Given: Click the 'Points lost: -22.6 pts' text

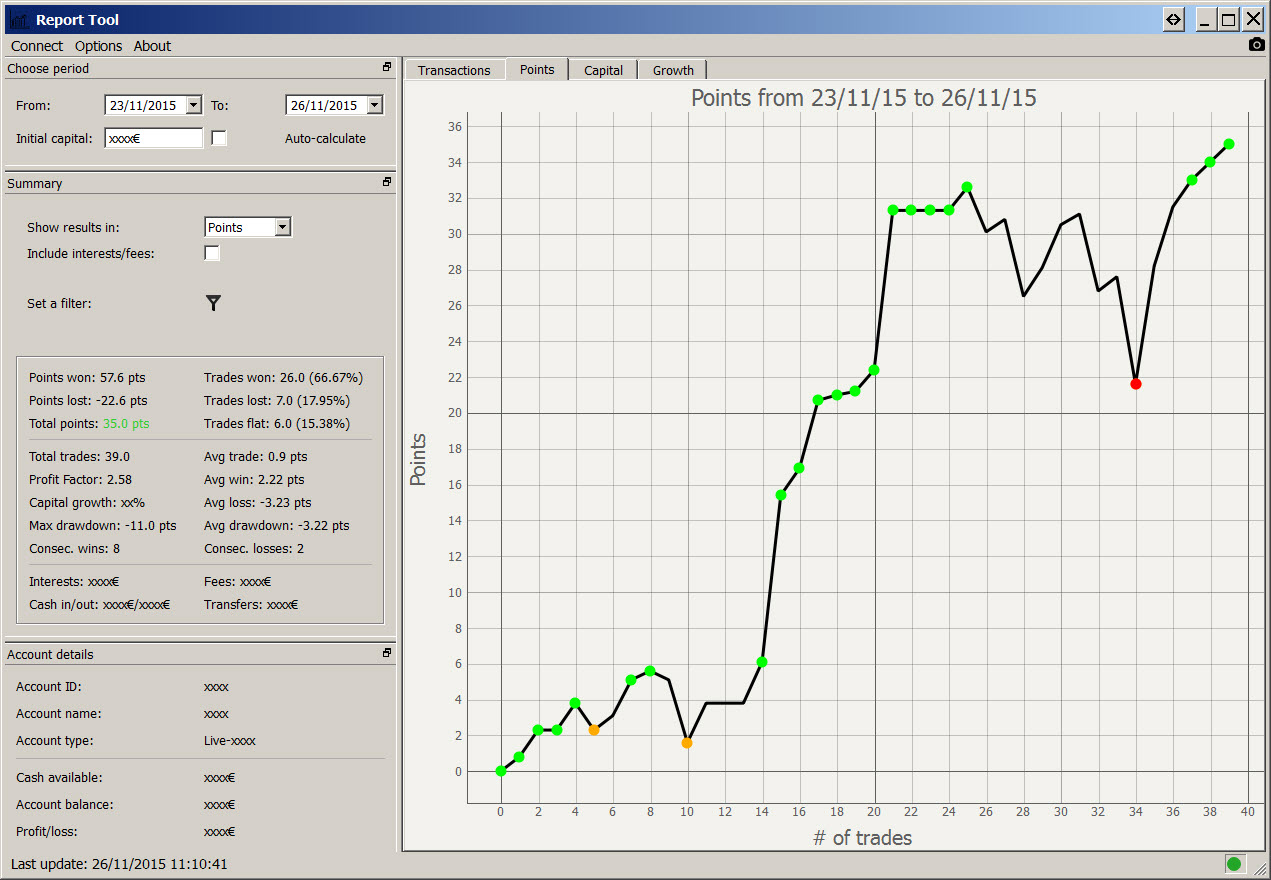Looking at the screenshot, I should tap(88, 401).
